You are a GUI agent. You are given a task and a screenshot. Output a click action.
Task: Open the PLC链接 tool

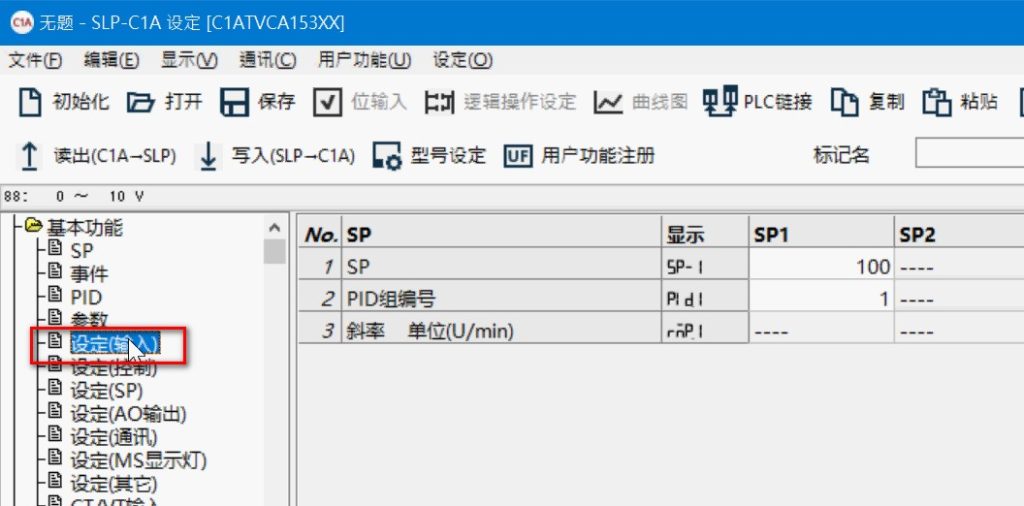pos(714,102)
